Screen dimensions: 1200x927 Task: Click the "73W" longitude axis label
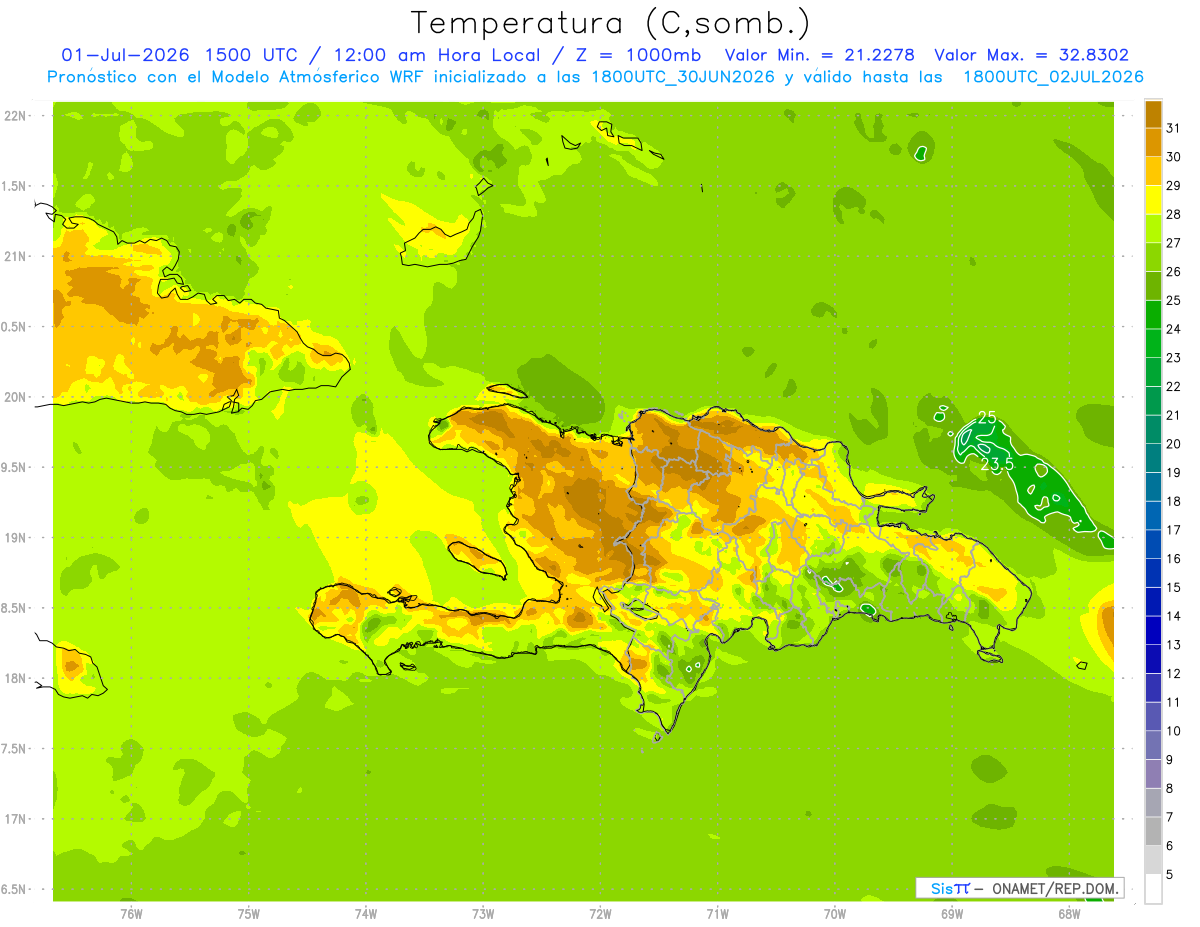point(483,913)
